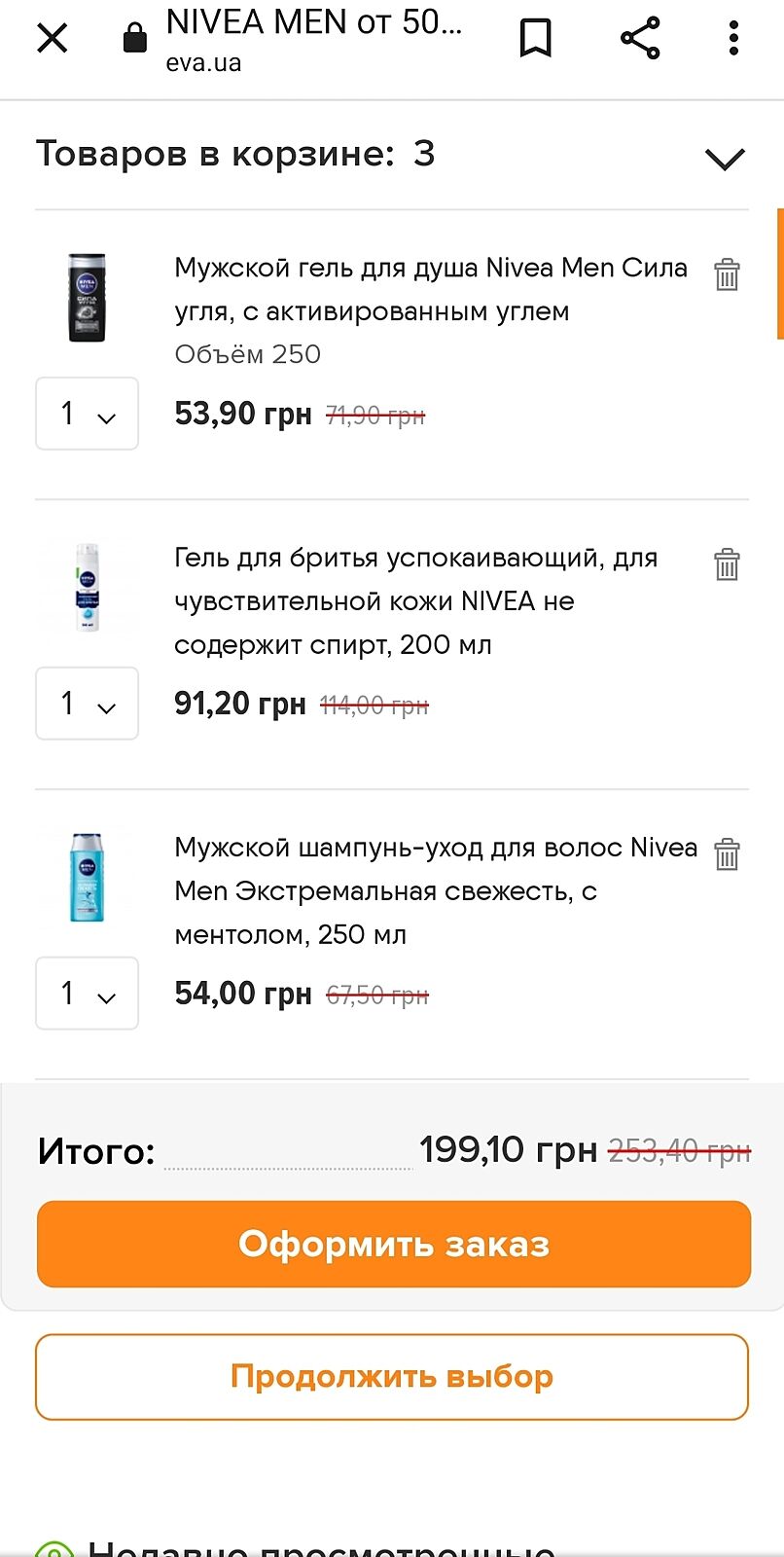Open the three-dot browser menu
This screenshot has height=1557, width=784.
(x=733, y=39)
